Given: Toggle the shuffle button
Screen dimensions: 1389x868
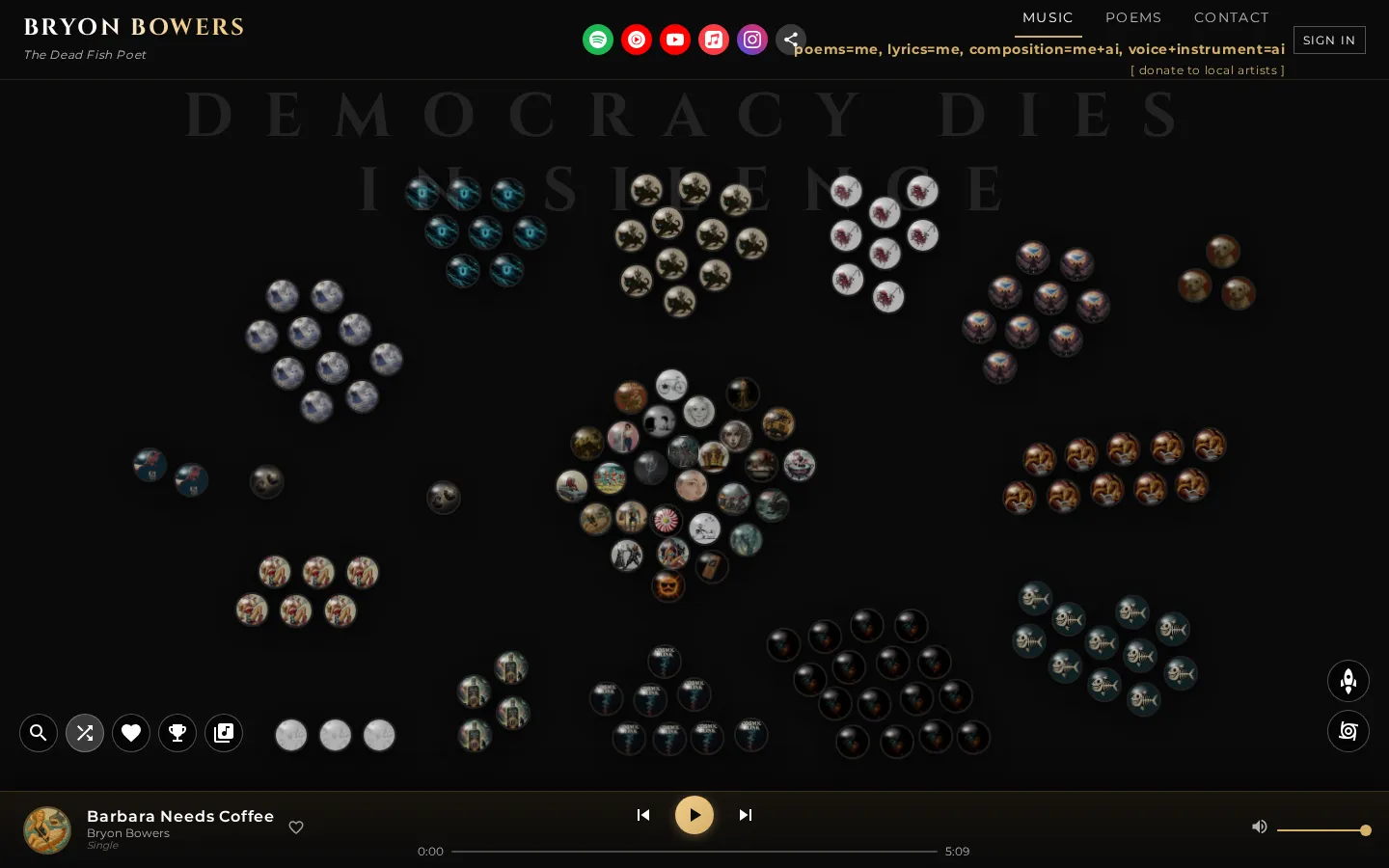Looking at the screenshot, I should pos(85,733).
